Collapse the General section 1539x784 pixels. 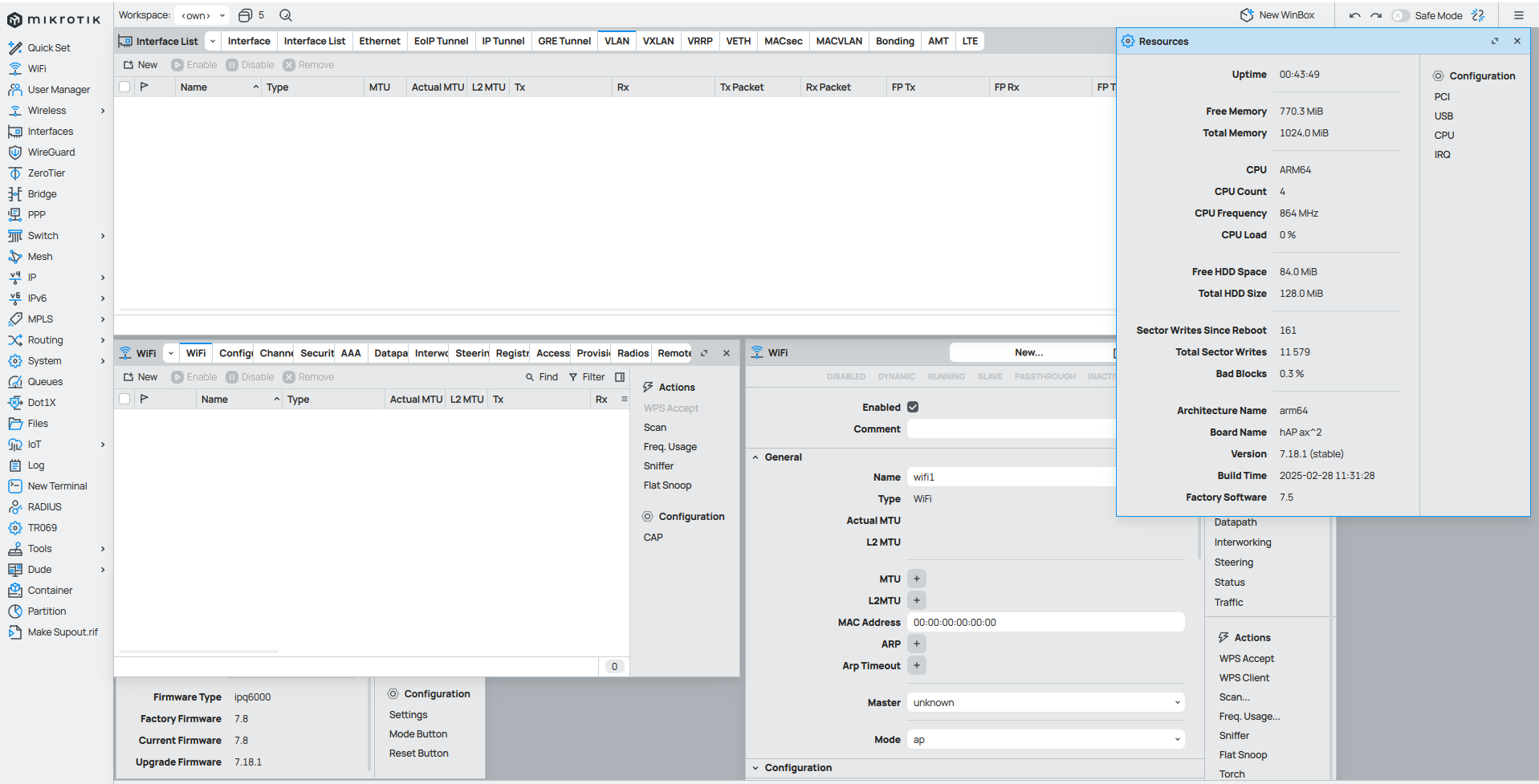pos(755,457)
